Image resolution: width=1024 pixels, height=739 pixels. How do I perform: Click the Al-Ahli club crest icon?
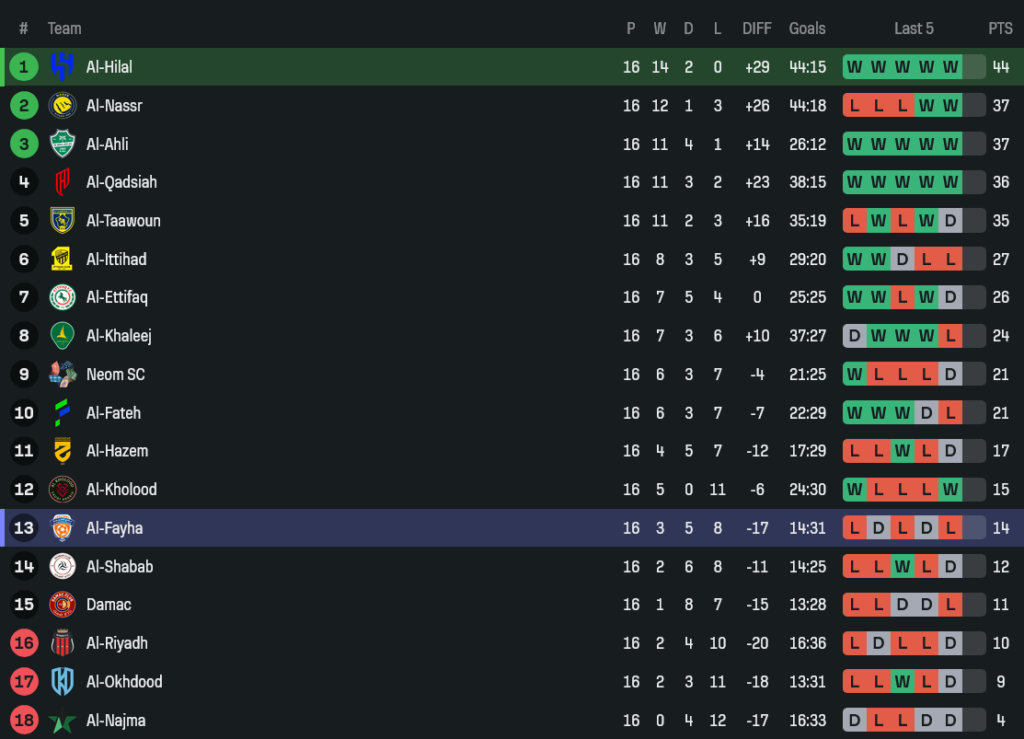pyautogui.click(x=62, y=144)
